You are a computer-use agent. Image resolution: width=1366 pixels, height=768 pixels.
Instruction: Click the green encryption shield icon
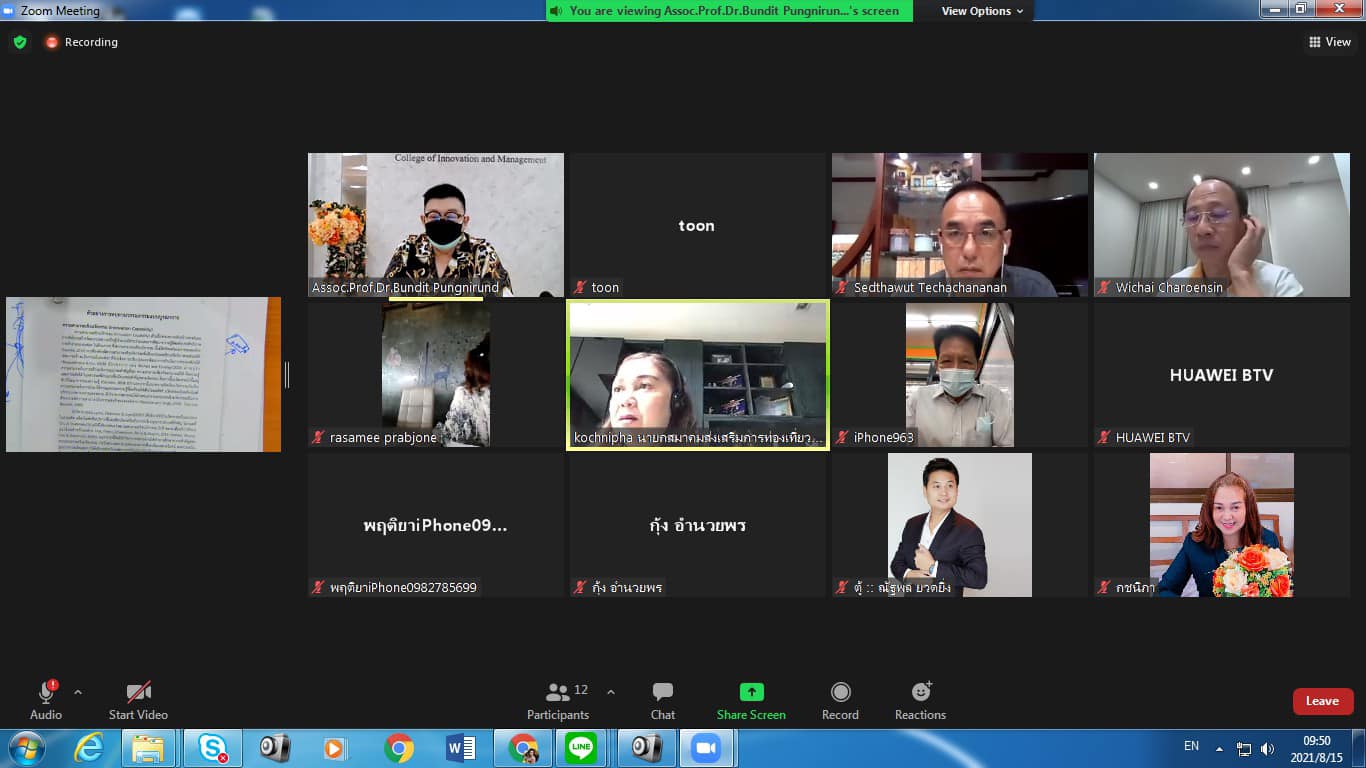coord(20,42)
